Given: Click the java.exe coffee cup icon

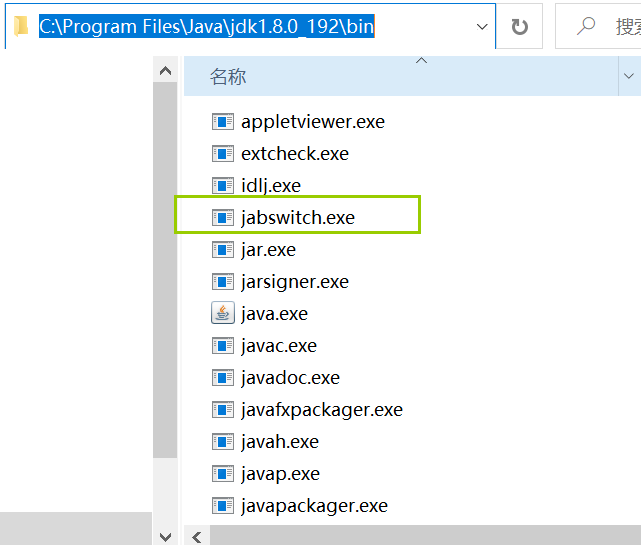Looking at the screenshot, I should point(223,313).
